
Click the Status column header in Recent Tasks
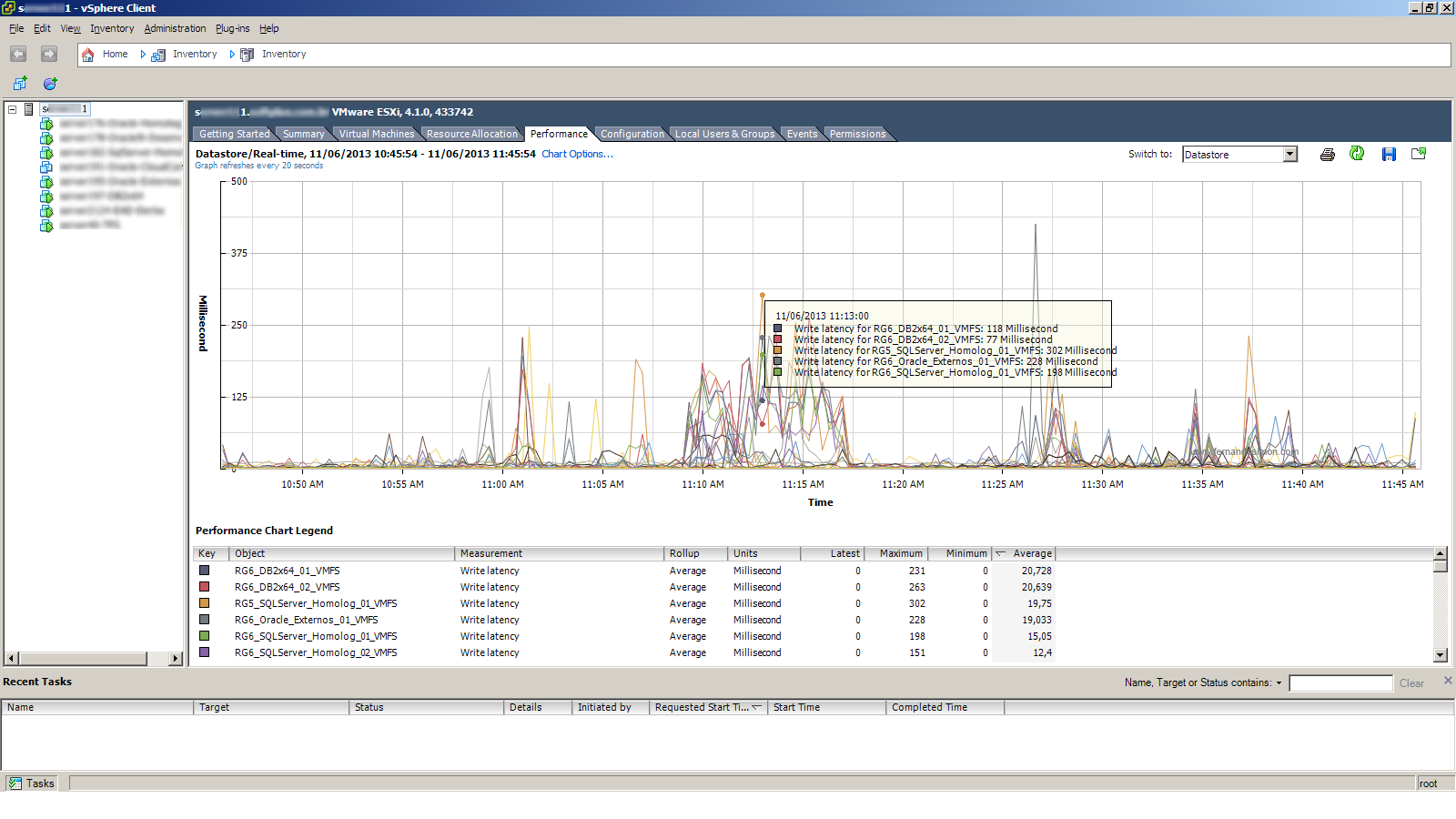(x=427, y=707)
